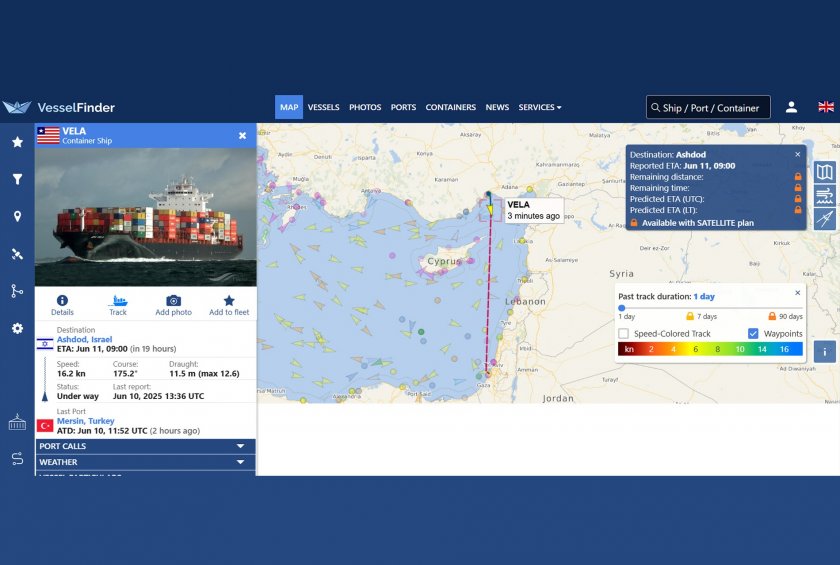Click the course value 175.2°
Viewport: 840px width, 565px height.
coord(125,373)
